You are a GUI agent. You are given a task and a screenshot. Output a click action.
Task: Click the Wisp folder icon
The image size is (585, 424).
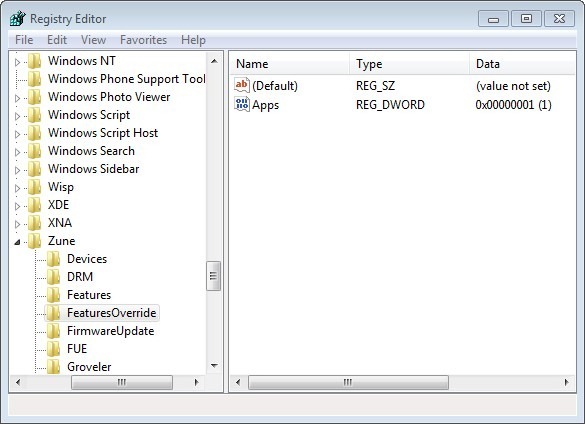click(x=35, y=187)
